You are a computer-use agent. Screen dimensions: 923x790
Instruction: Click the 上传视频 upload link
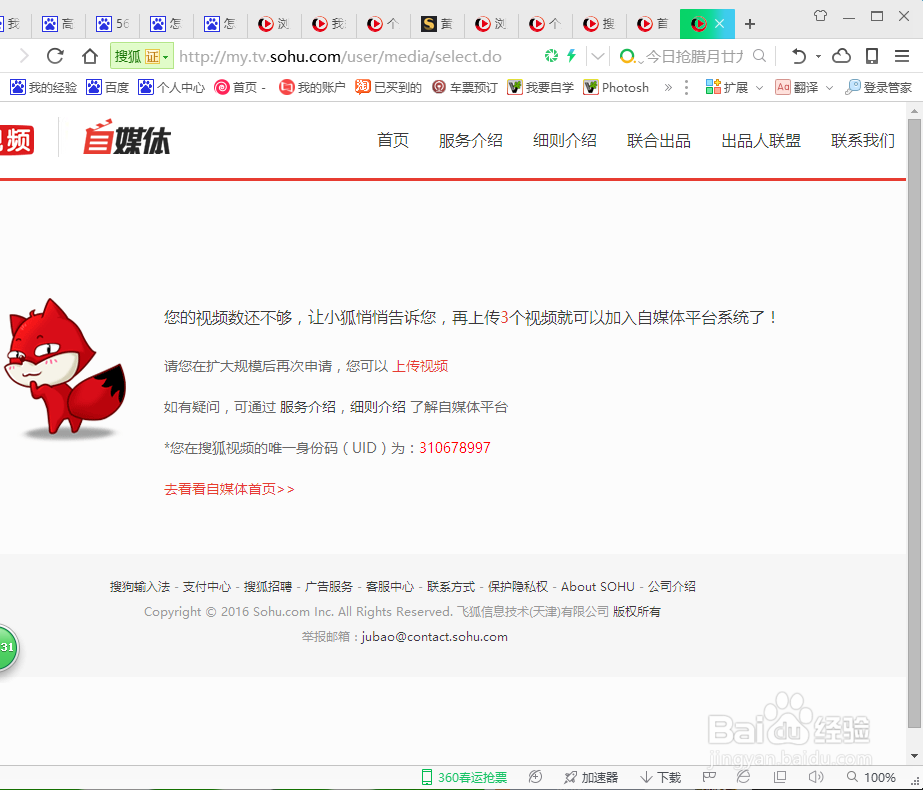click(x=420, y=366)
